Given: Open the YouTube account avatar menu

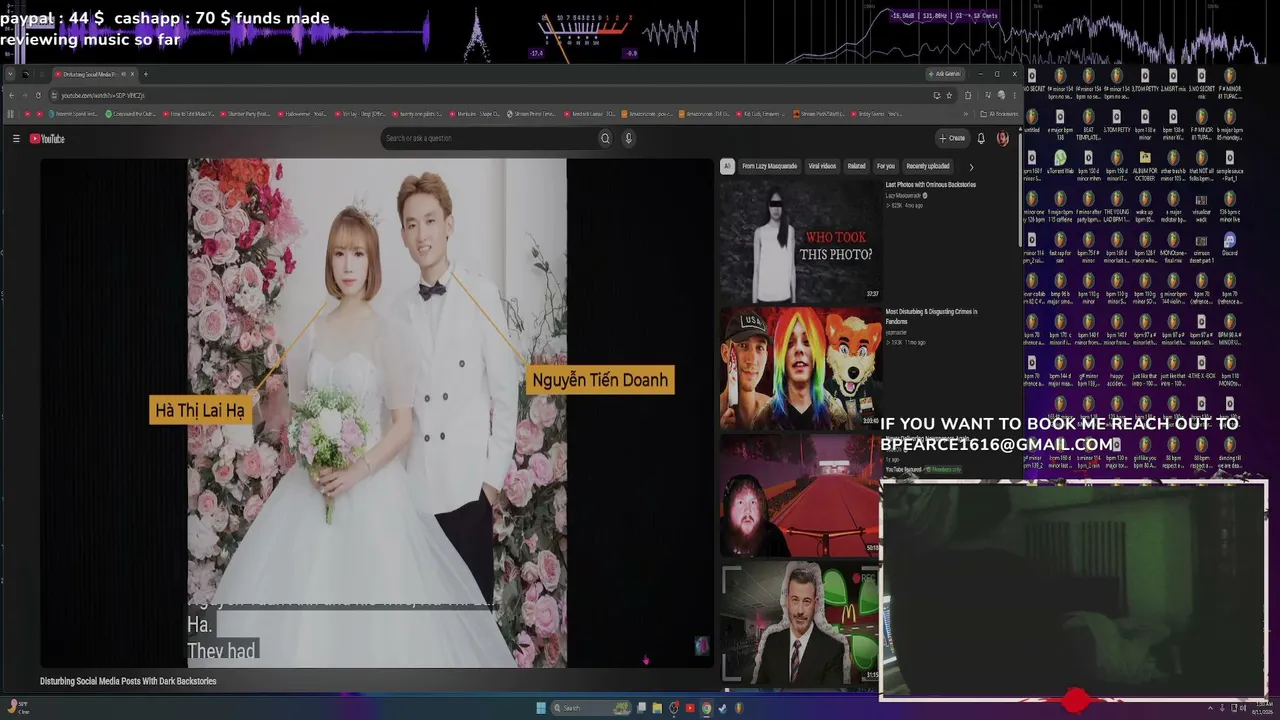Looking at the screenshot, I should [x=1003, y=138].
